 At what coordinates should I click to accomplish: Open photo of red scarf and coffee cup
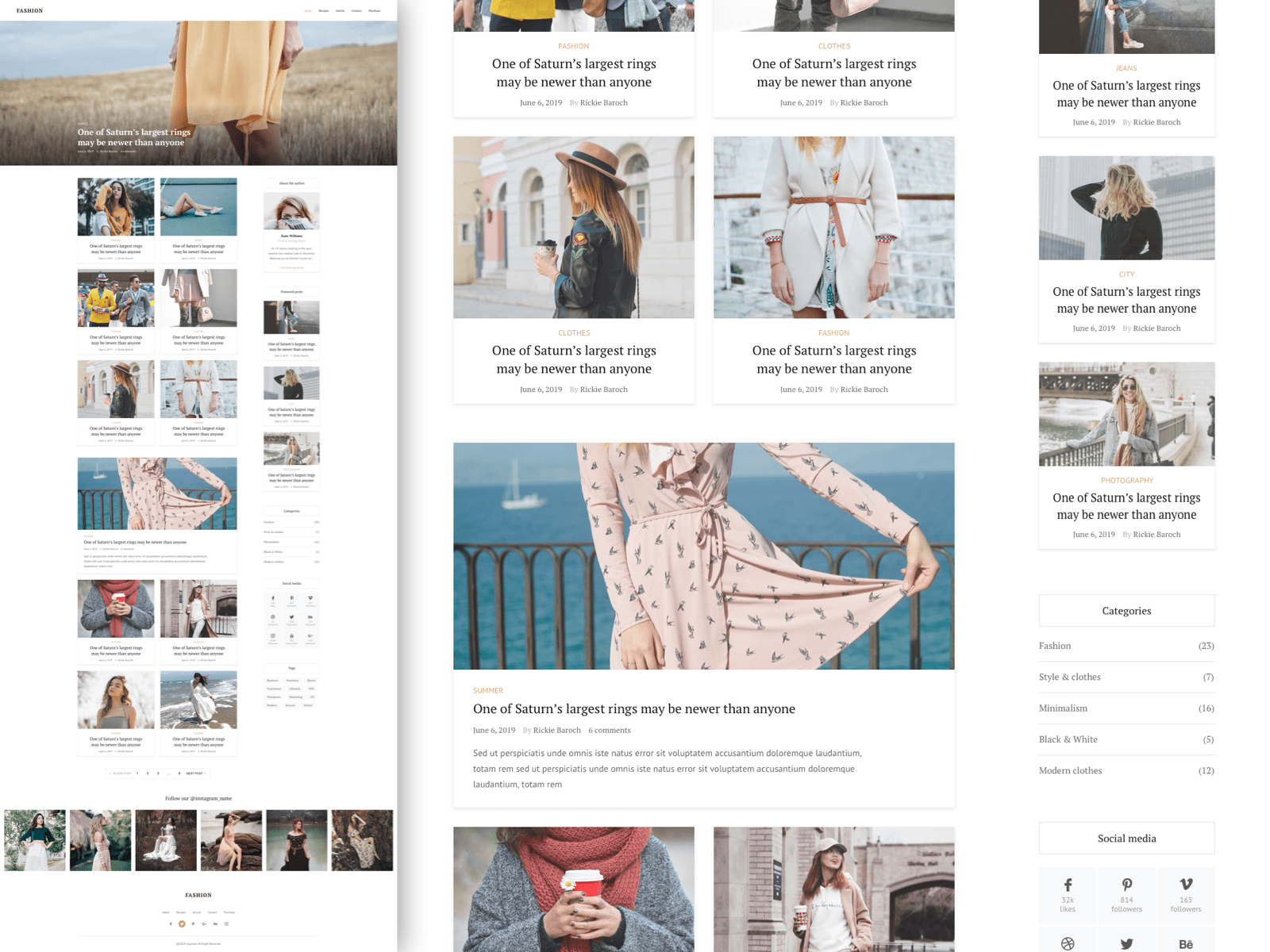coord(574,889)
